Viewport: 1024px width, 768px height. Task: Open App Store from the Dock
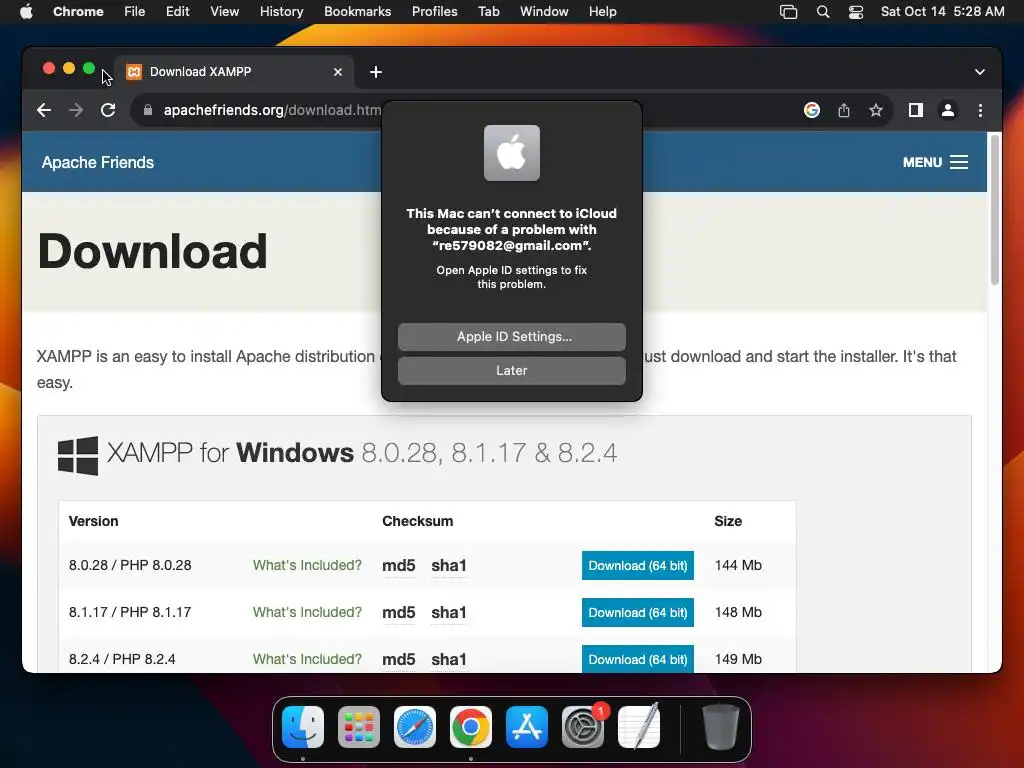click(x=526, y=727)
